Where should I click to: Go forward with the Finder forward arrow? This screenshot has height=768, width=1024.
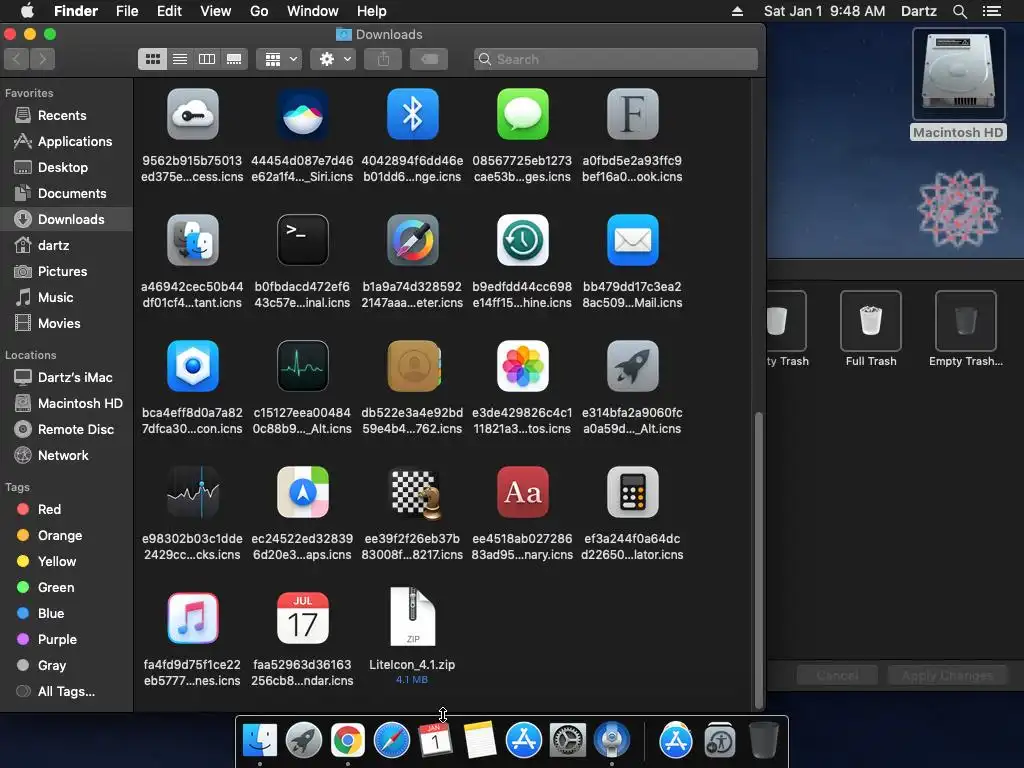click(42, 59)
